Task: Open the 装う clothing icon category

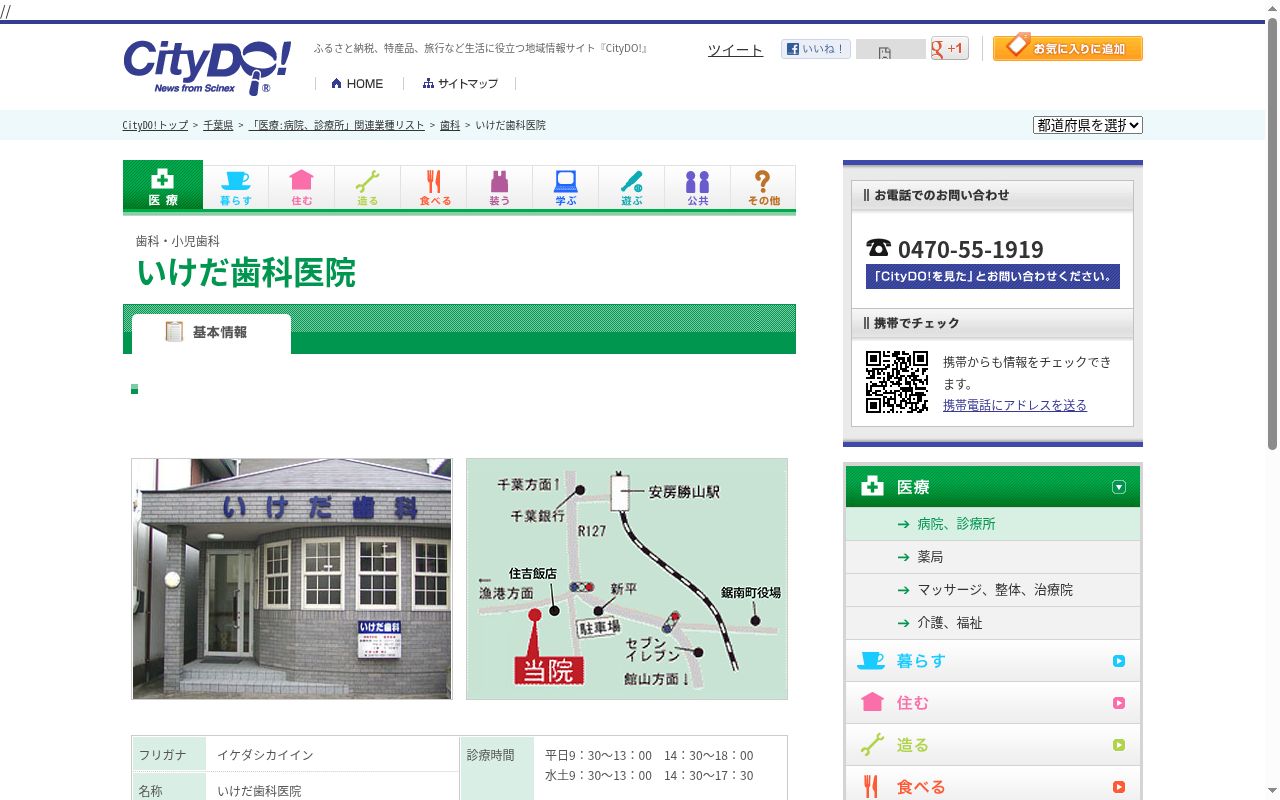Action: coord(499,187)
